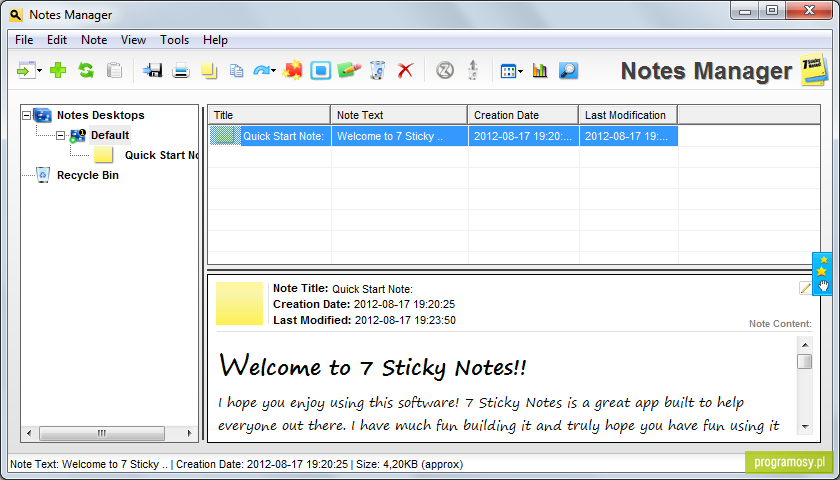
Task: Sort by the Note Text column header
Action: pos(399,115)
